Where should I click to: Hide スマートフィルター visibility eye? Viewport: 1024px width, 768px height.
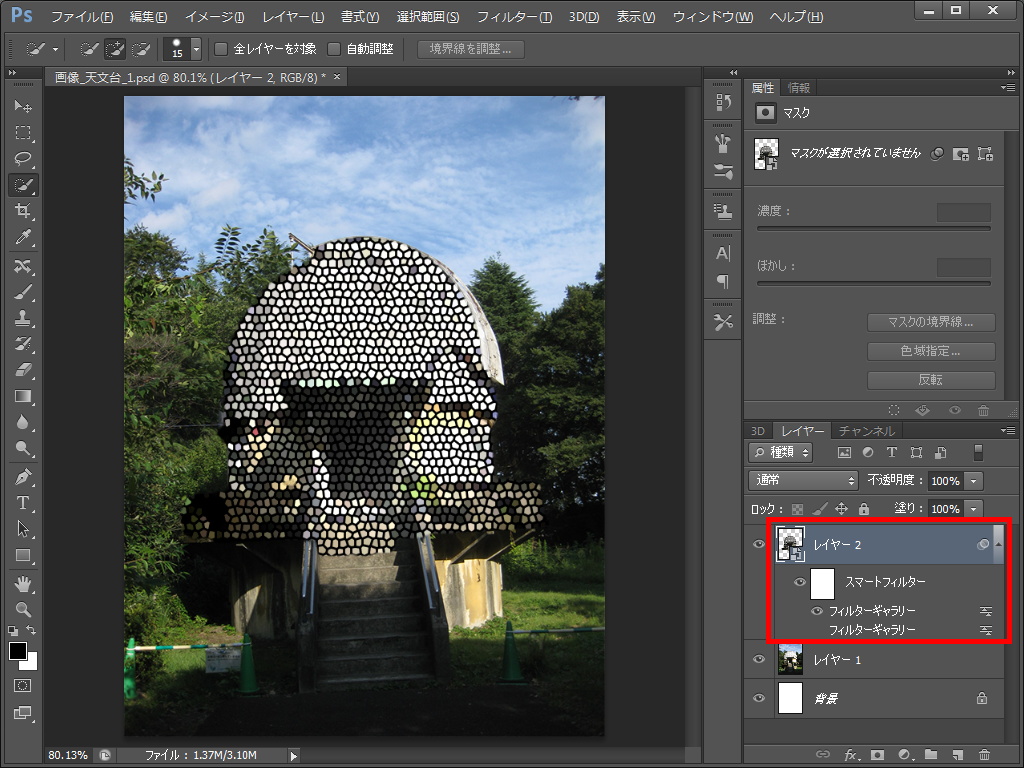[799, 581]
